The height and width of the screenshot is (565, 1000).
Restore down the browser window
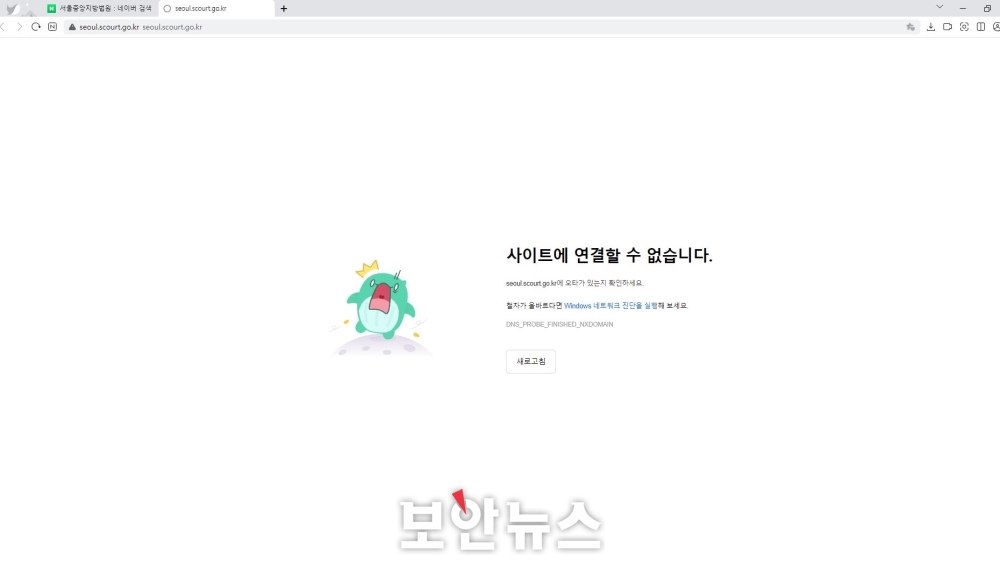pyautogui.click(x=987, y=8)
